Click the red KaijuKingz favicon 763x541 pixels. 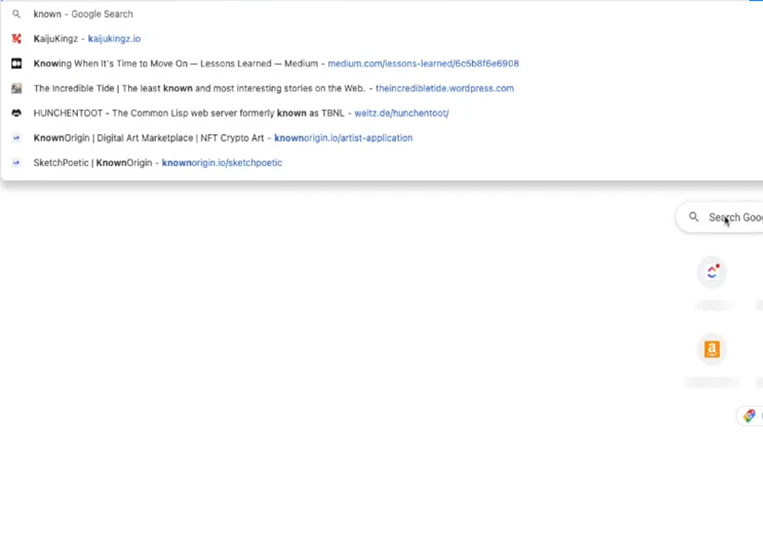[17, 38]
